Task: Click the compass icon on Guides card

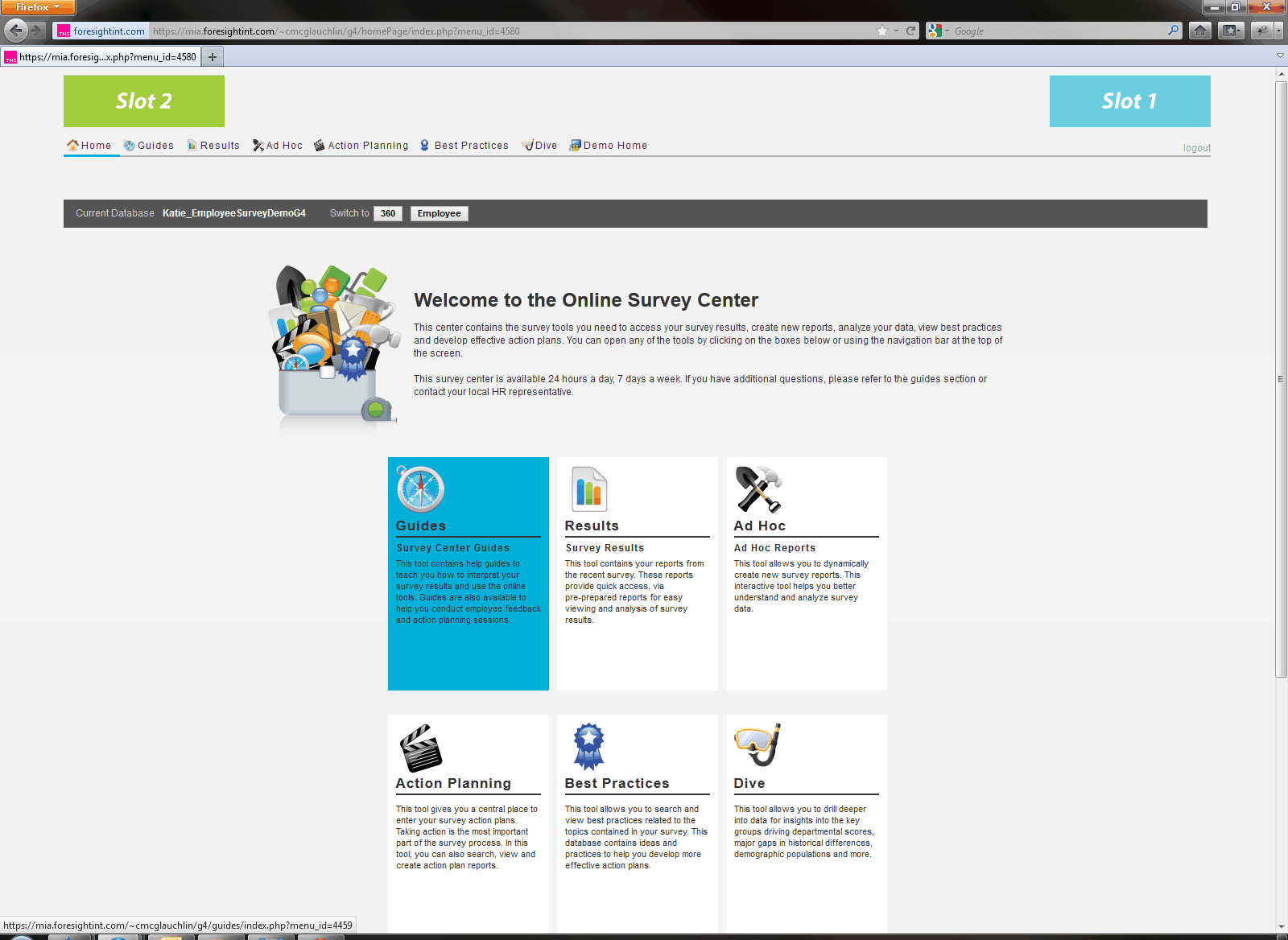Action: [x=420, y=489]
